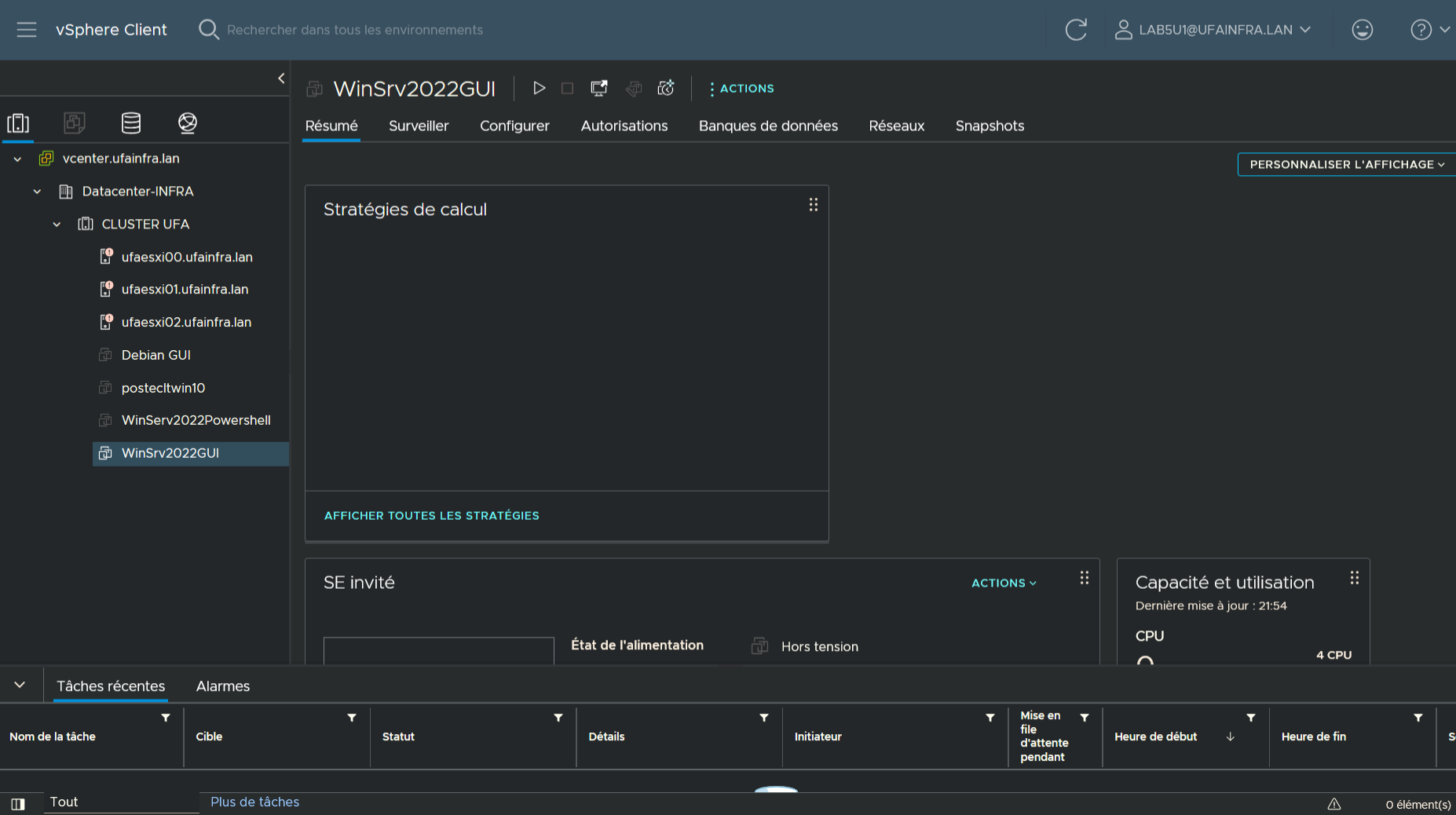The height and width of the screenshot is (815, 1456).
Task: Open the VM ACTIONS menu
Action: point(741,88)
